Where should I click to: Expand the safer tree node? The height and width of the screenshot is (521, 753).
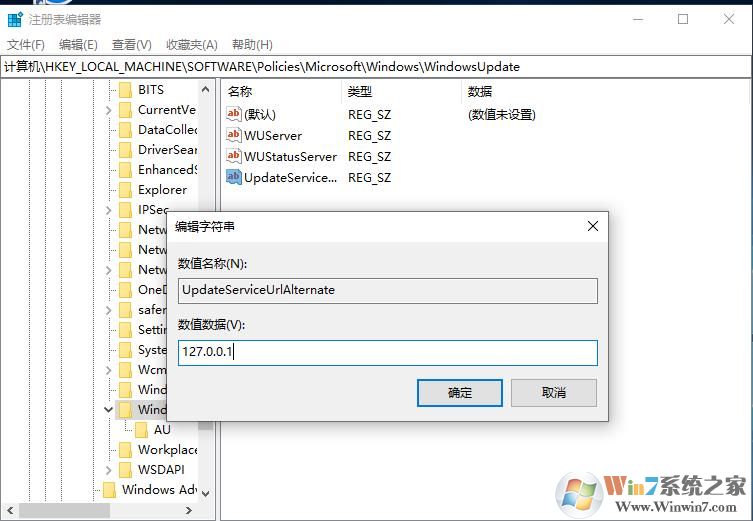109,310
